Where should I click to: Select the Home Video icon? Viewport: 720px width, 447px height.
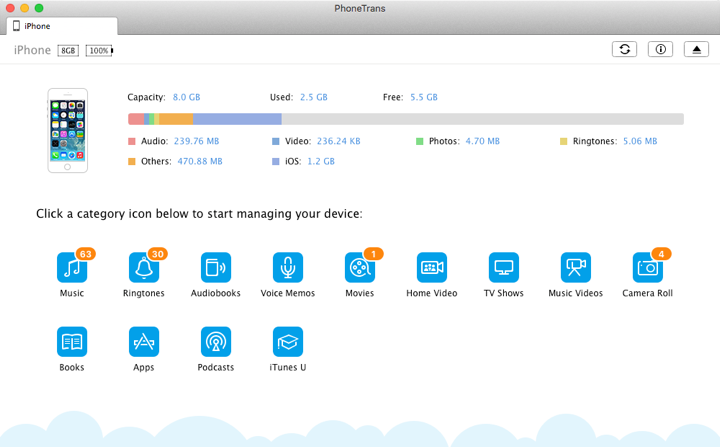coord(432,267)
